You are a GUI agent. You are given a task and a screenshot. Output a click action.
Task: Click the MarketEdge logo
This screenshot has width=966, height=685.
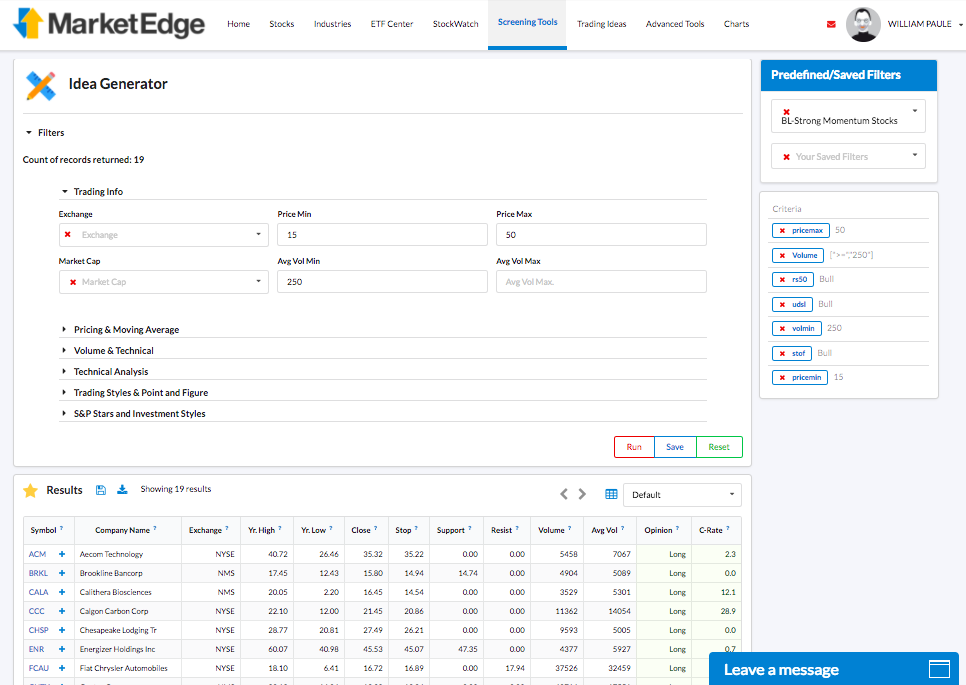108,24
